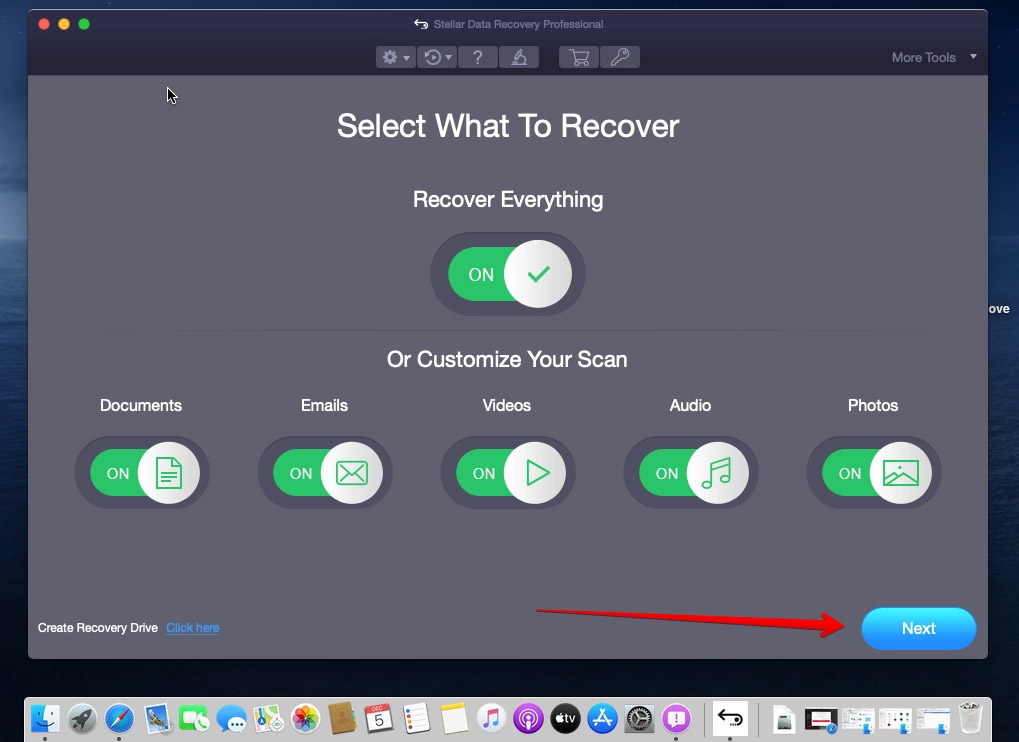This screenshot has height=742, width=1019.
Task: Open System Preferences from the Dock
Action: click(x=639, y=719)
